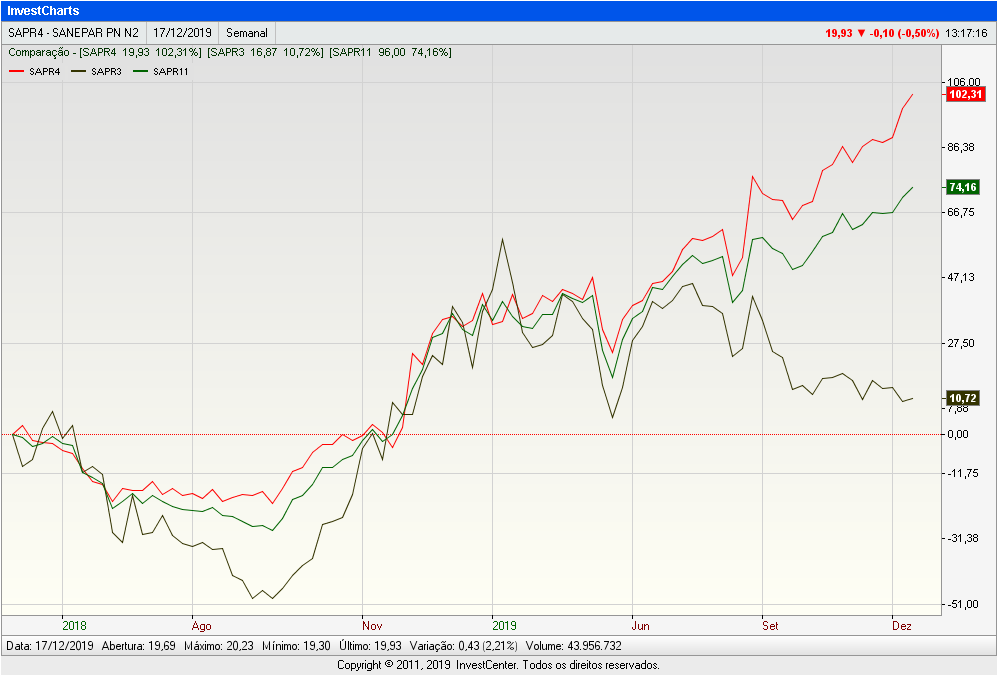
Task: Click the 47,13 y-axis value
Action: 961,277
